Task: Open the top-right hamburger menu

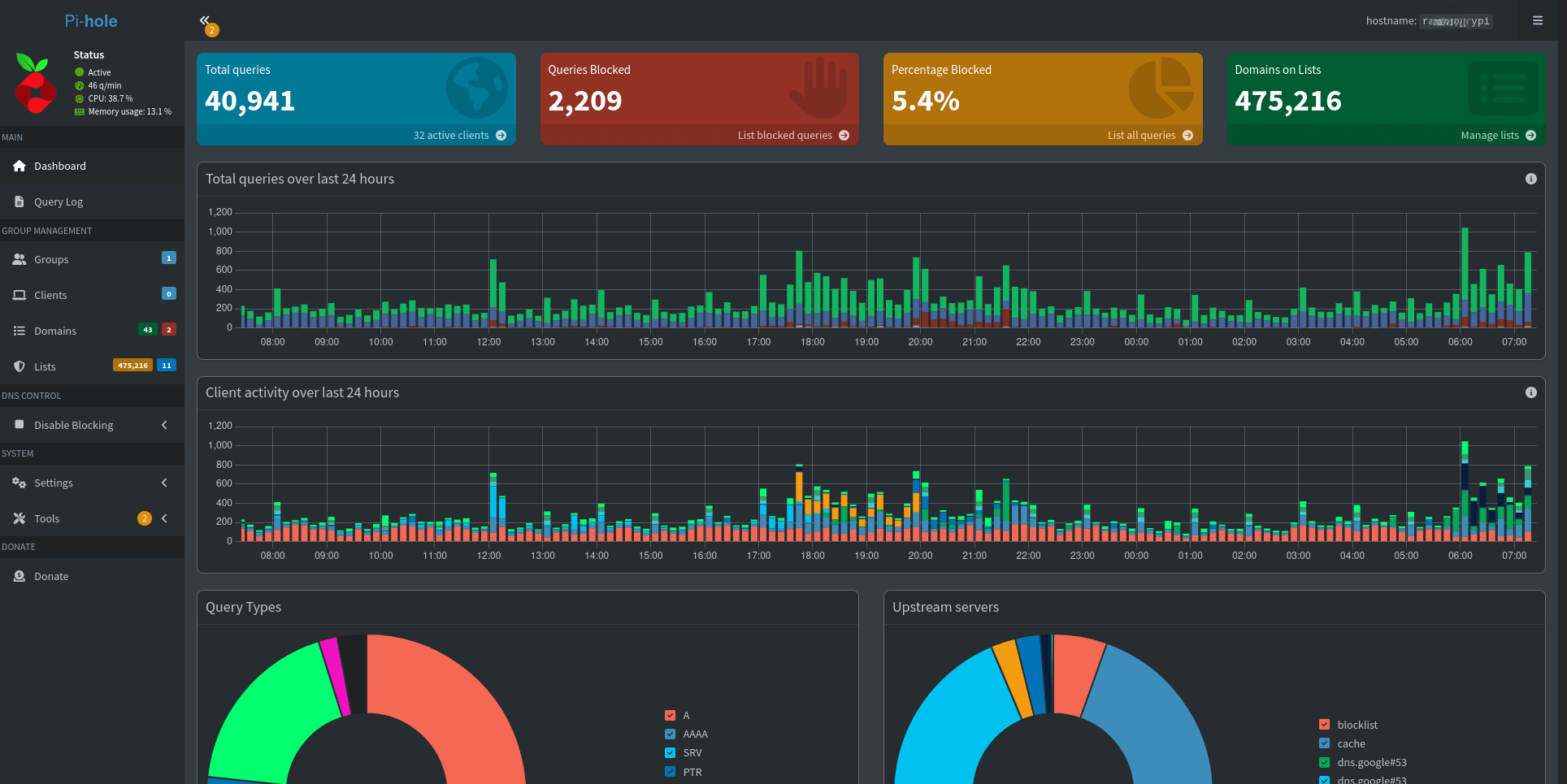Action: click(x=1537, y=20)
